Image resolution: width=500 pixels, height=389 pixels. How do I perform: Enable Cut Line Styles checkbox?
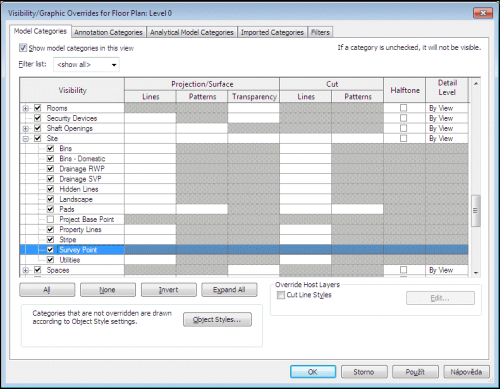point(281,295)
